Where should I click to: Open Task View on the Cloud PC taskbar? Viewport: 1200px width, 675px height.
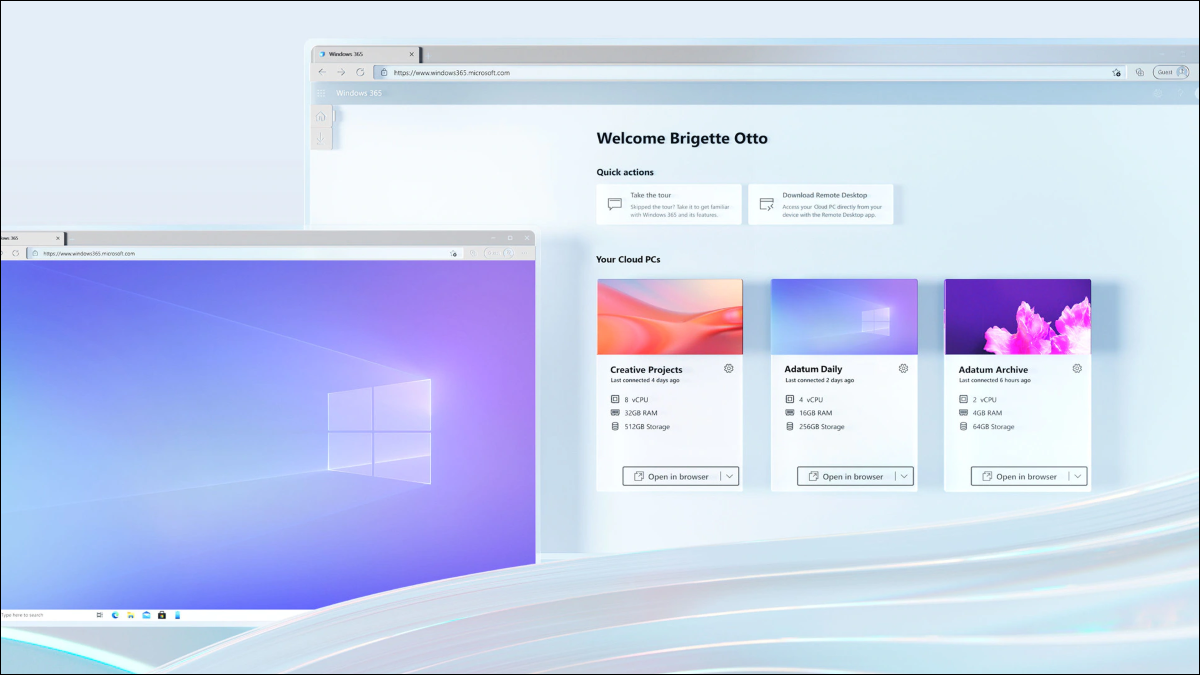(x=99, y=615)
